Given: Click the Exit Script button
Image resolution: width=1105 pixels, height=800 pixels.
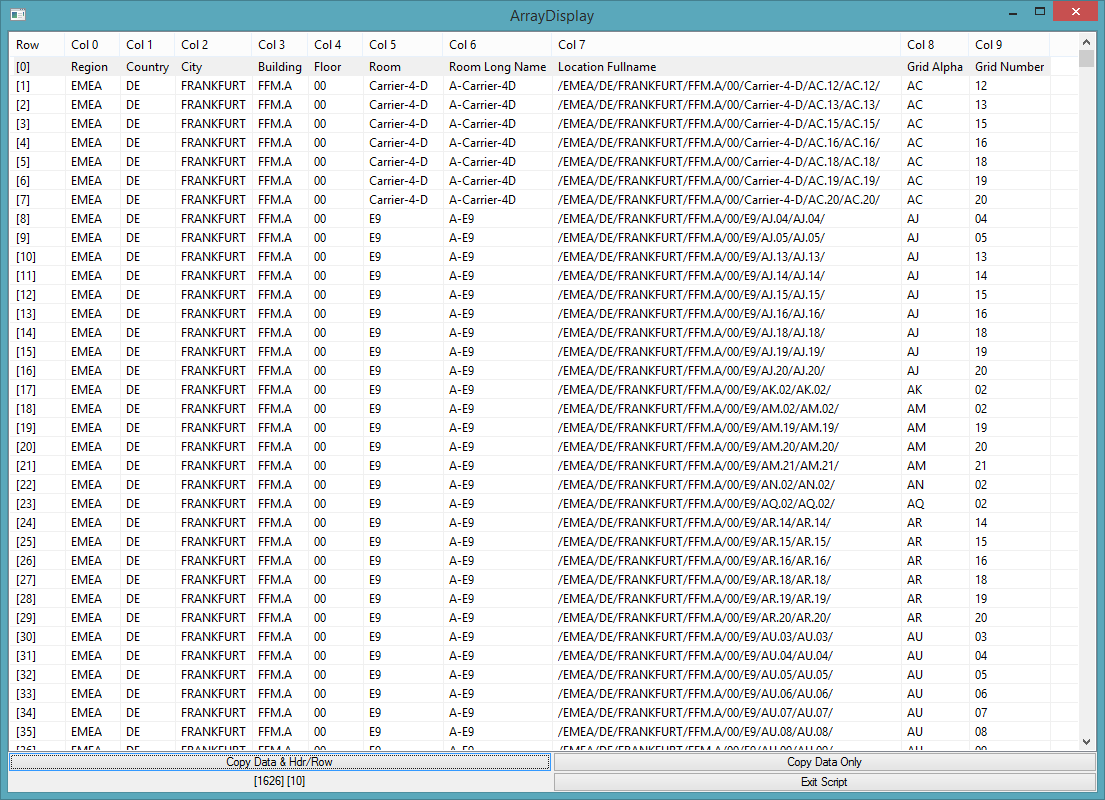Looking at the screenshot, I should [x=824, y=781].
